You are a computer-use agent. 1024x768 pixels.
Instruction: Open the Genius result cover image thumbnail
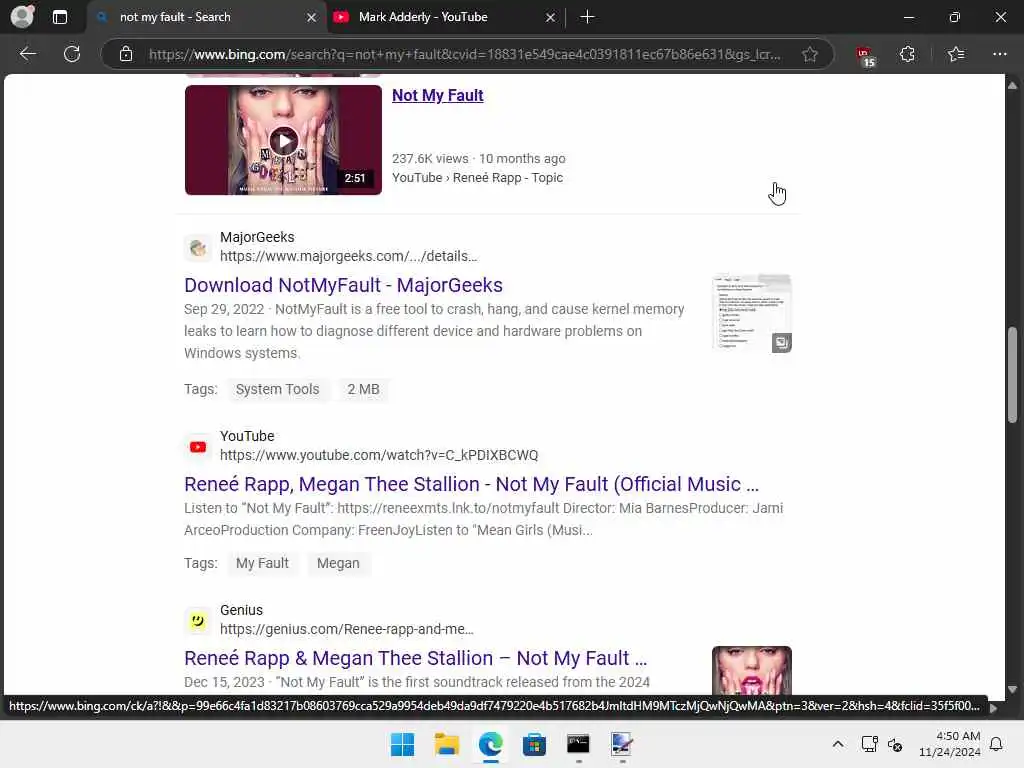[752, 671]
